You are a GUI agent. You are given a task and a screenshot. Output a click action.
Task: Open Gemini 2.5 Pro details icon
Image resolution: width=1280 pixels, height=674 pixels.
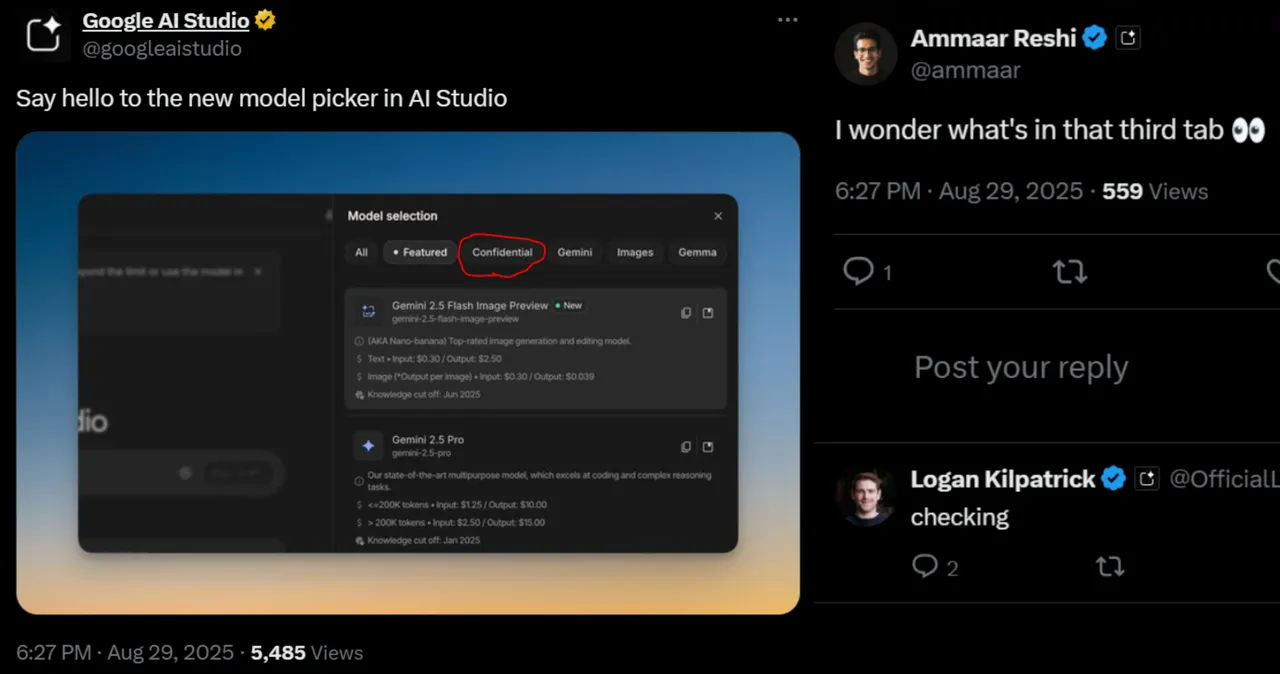(x=708, y=447)
